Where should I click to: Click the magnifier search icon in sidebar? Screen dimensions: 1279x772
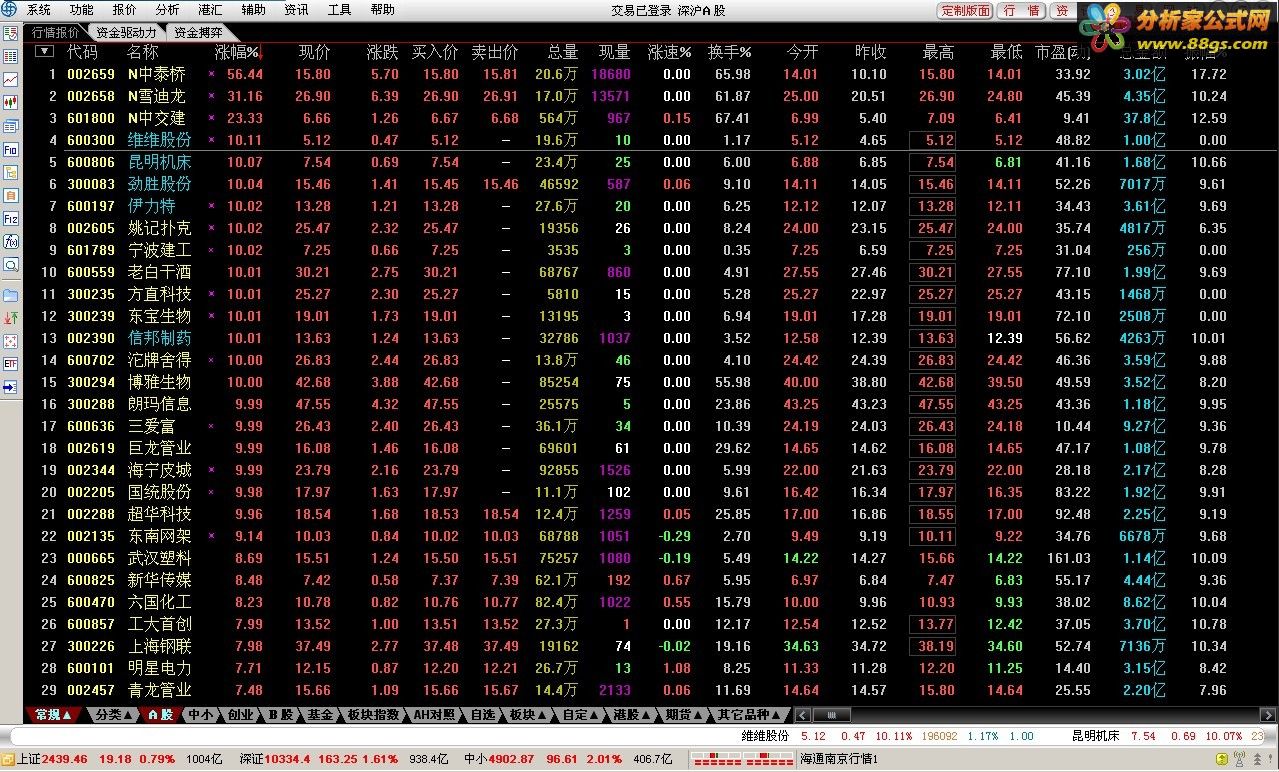click(10, 265)
